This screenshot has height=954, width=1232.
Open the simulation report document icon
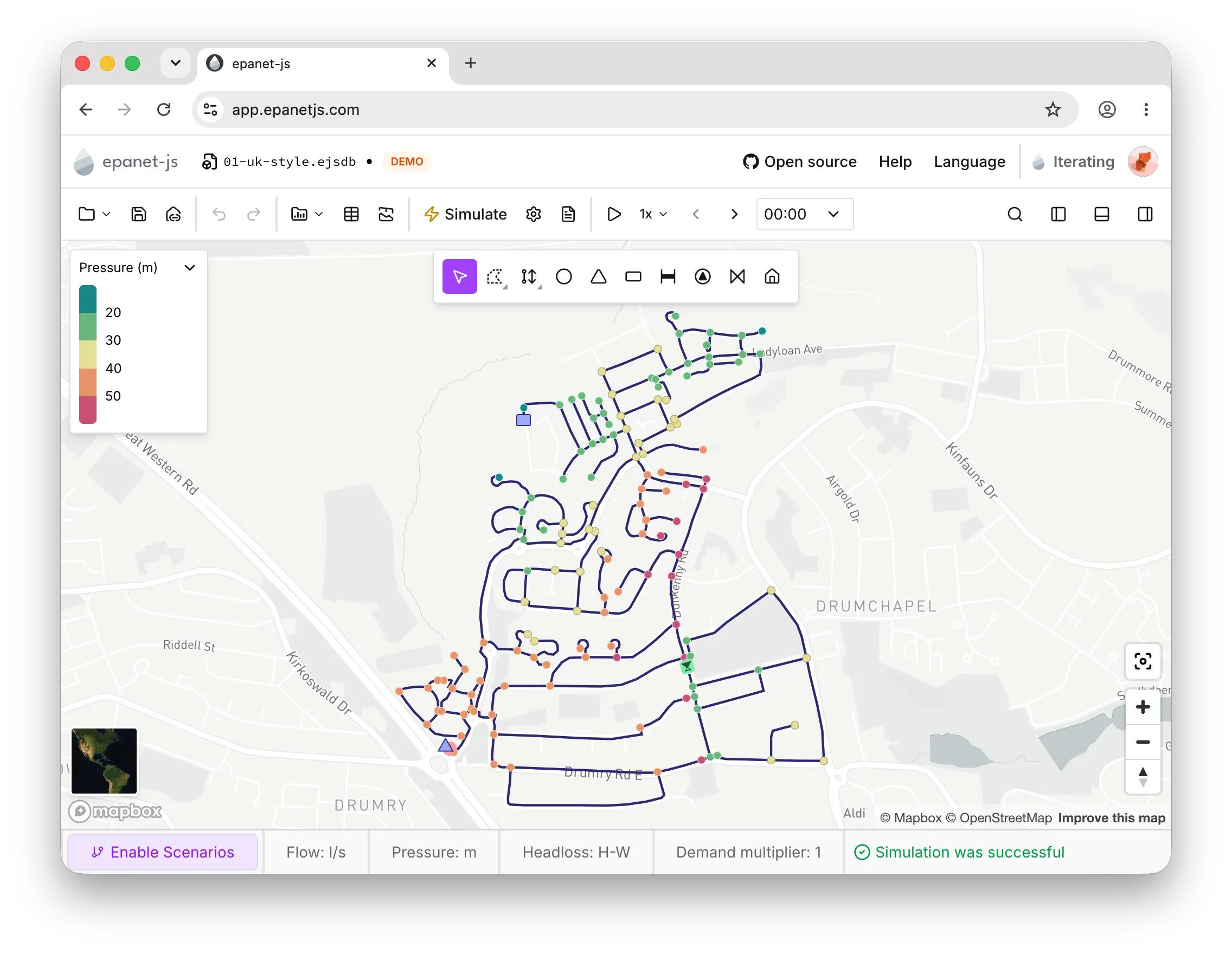(x=568, y=214)
